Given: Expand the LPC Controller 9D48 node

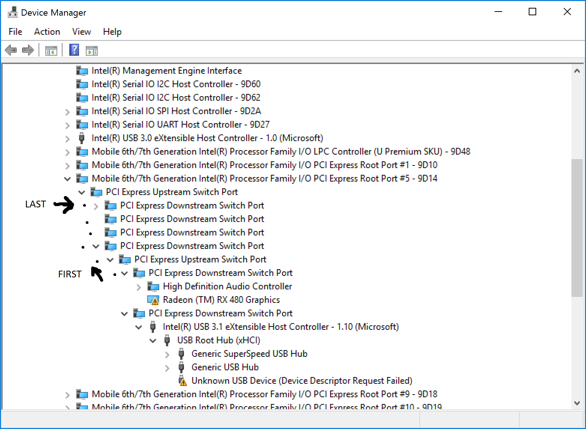Looking at the screenshot, I should (x=67, y=152).
